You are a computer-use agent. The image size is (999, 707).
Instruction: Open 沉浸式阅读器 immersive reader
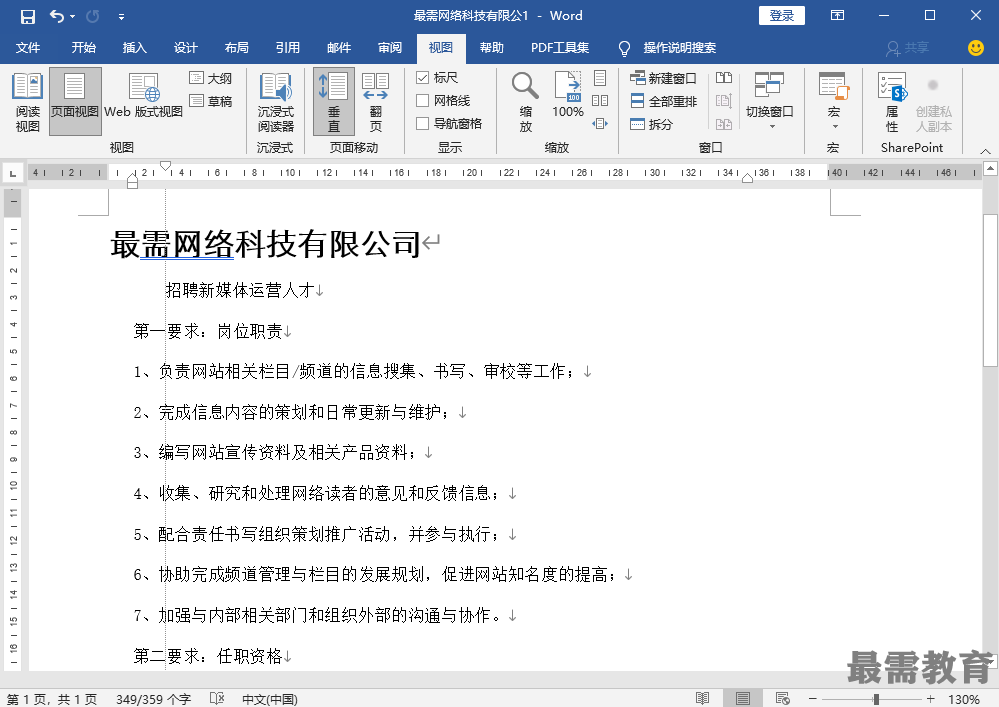pyautogui.click(x=275, y=102)
